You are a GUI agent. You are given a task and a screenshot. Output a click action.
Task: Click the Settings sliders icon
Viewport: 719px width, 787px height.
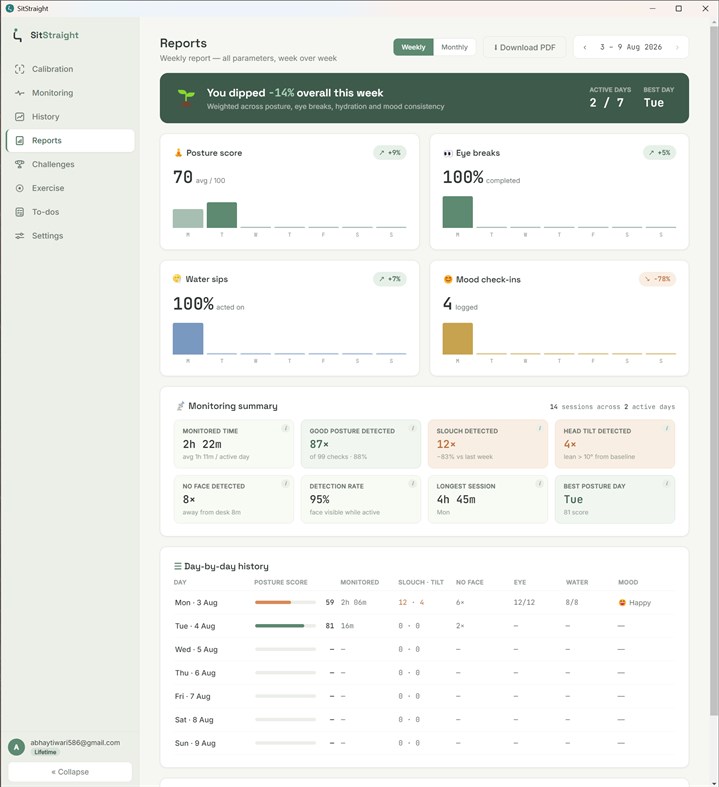click(20, 236)
